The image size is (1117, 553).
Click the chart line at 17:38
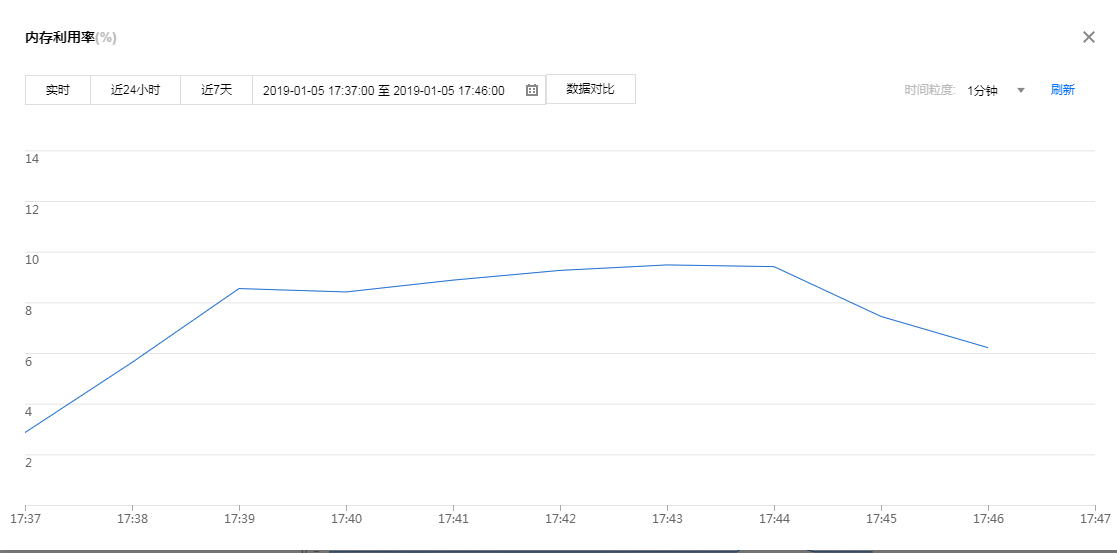[132, 362]
